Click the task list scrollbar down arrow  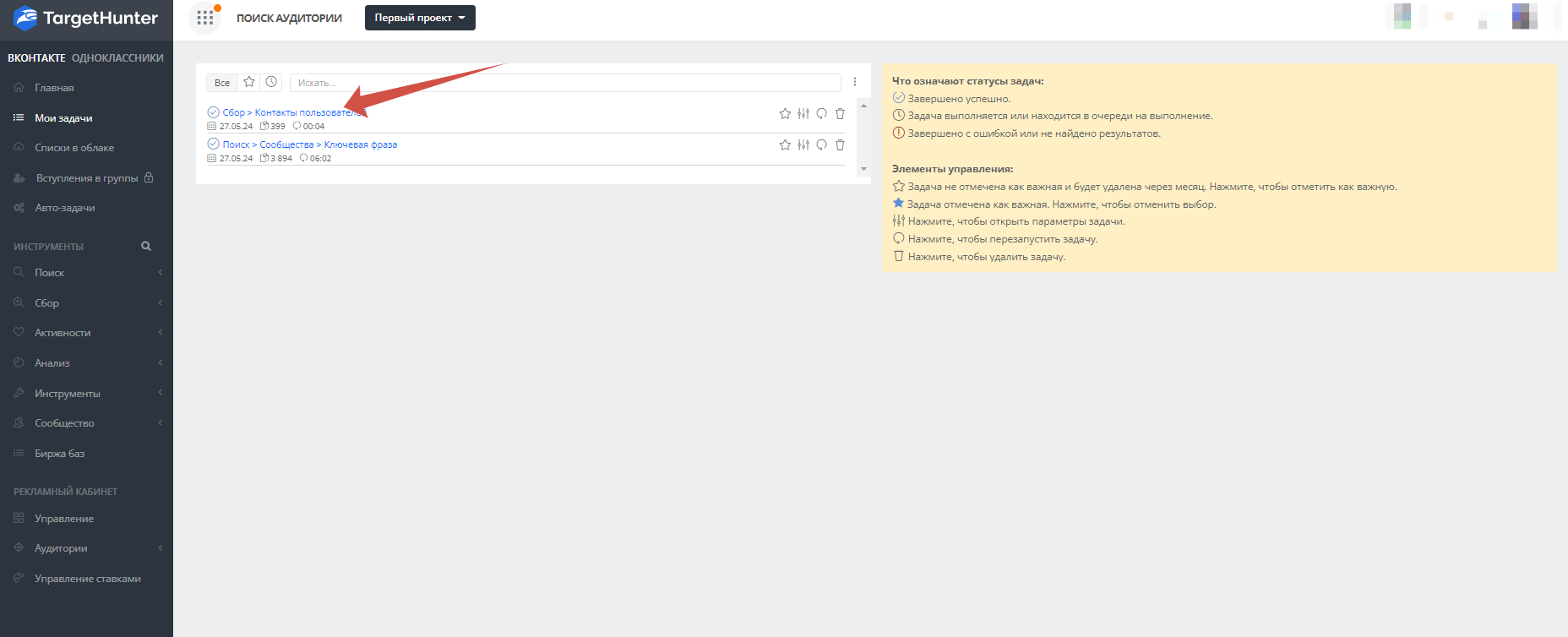[x=863, y=169]
